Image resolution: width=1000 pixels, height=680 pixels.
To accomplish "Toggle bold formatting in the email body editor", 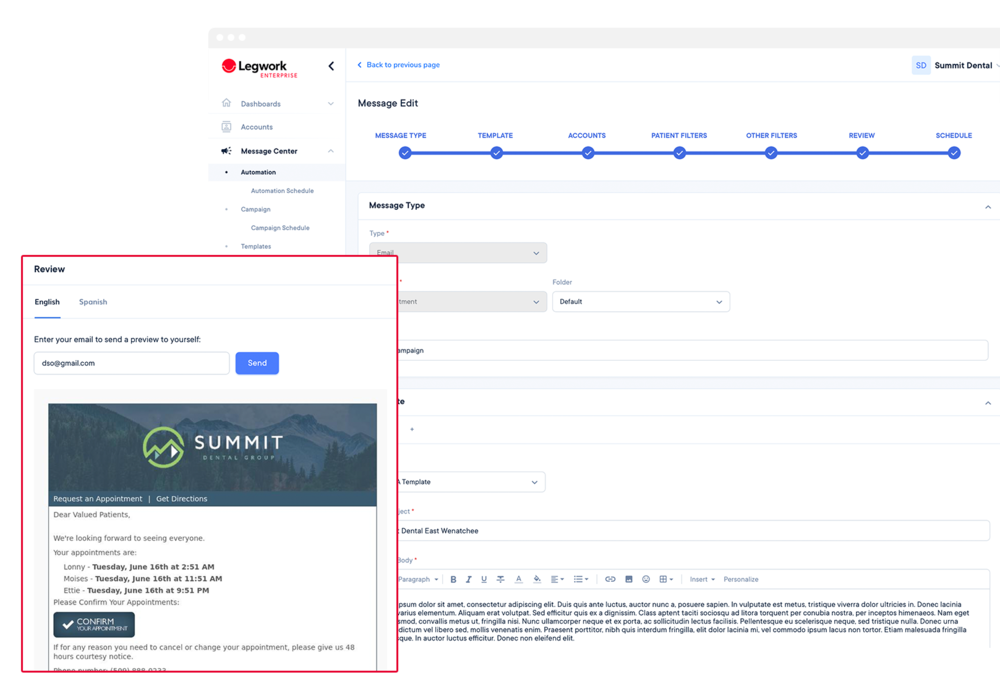I will [453, 579].
